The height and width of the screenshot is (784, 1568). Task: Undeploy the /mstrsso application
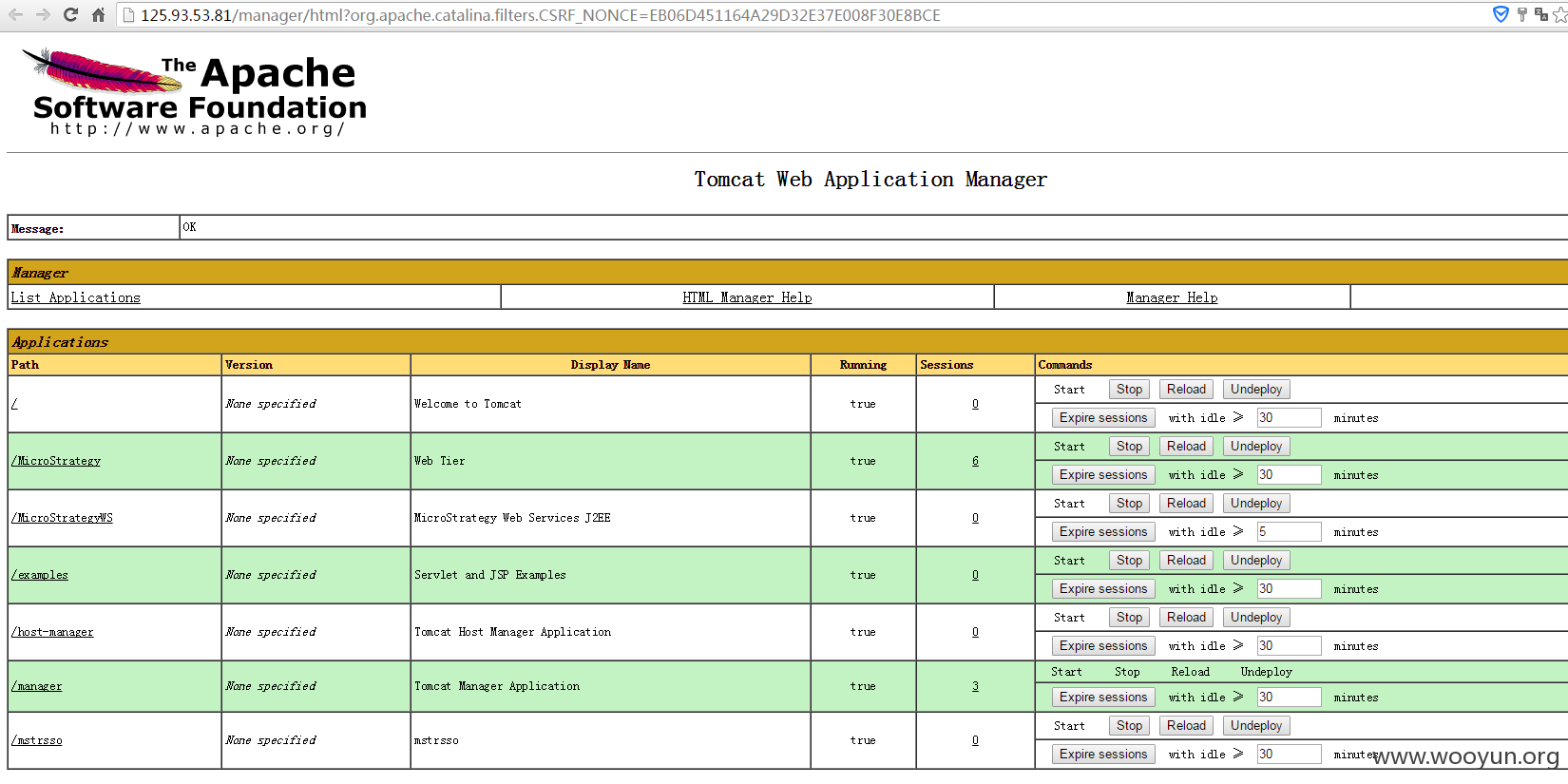[x=1255, y=726]
